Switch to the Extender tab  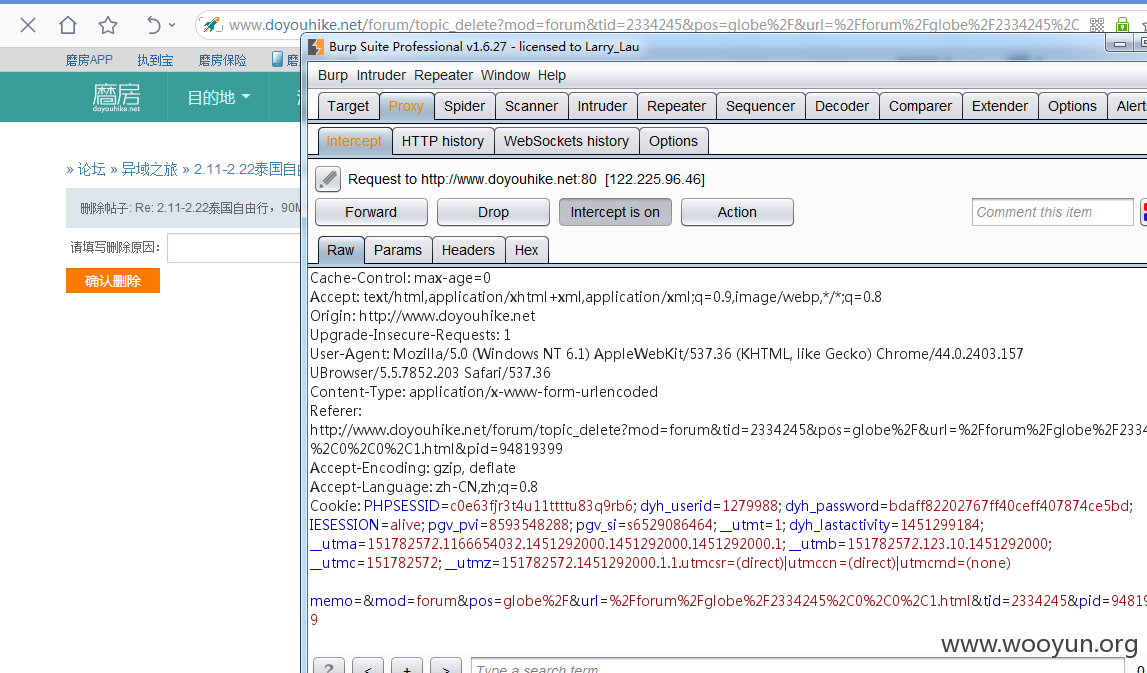tap(1000, 106)
